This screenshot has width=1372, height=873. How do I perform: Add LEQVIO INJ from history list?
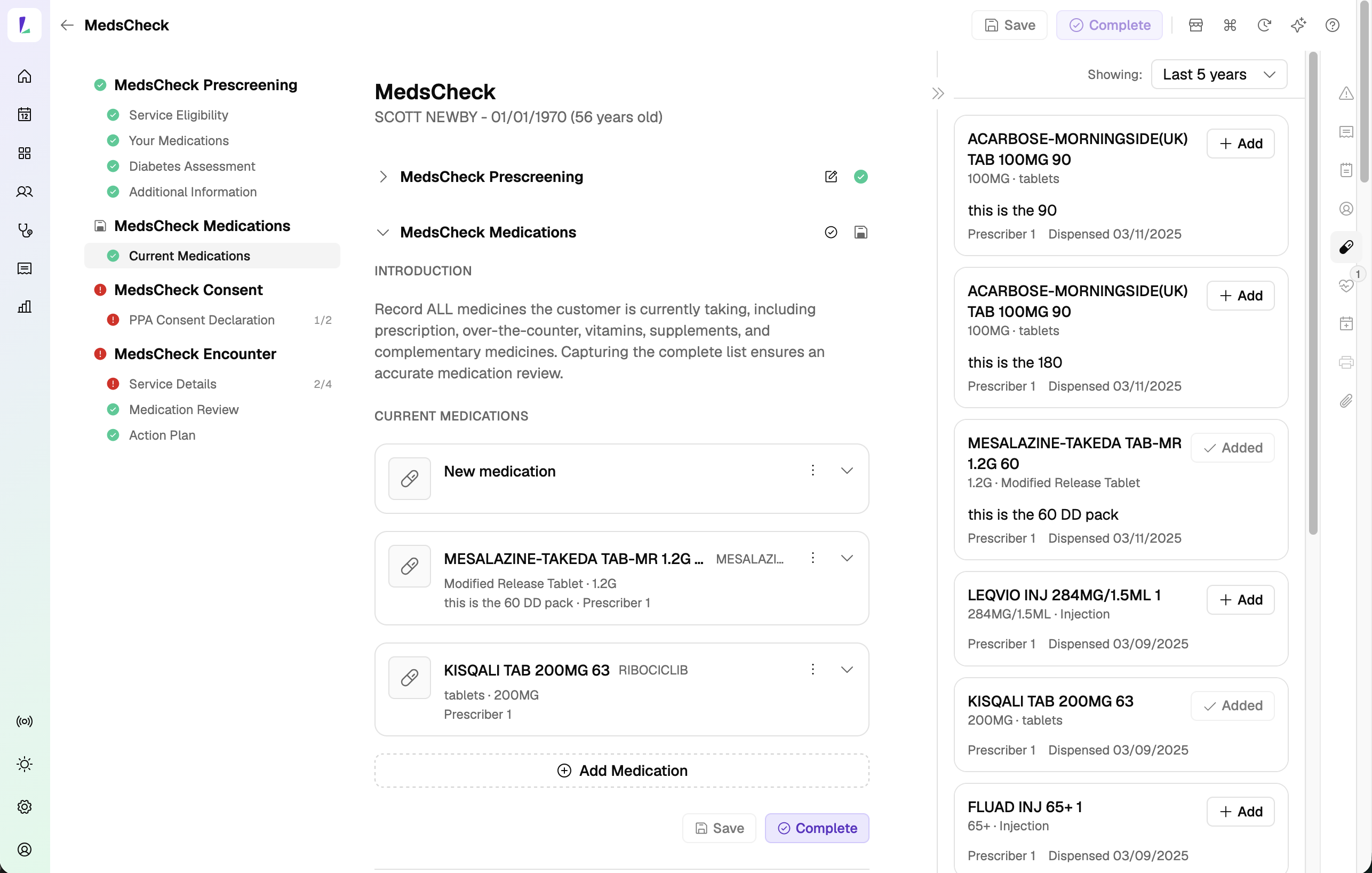(1240, 600)
